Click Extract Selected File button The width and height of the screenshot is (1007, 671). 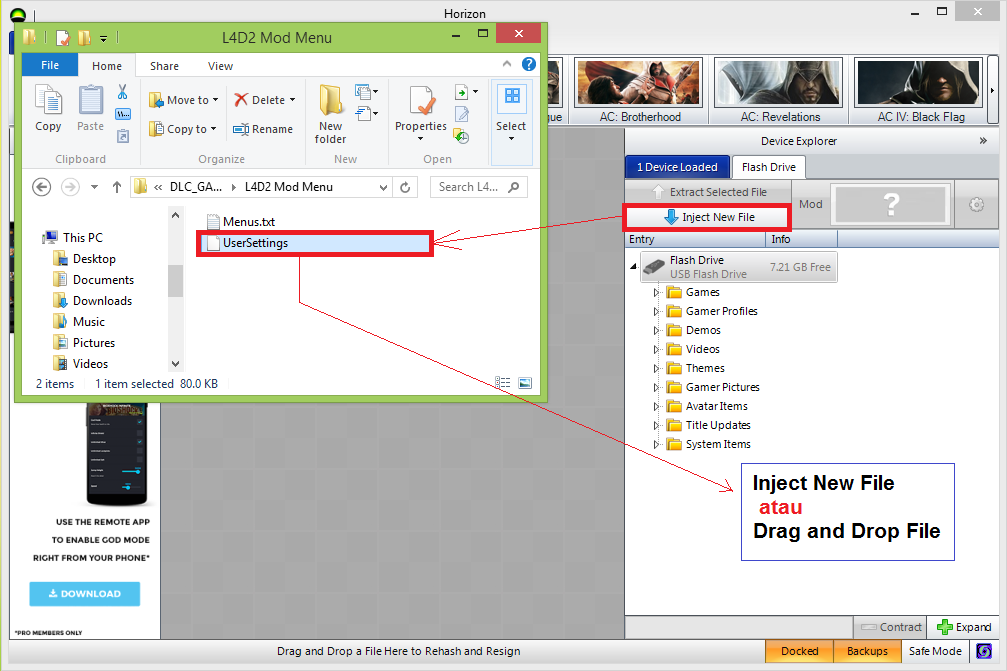point(708,191)
